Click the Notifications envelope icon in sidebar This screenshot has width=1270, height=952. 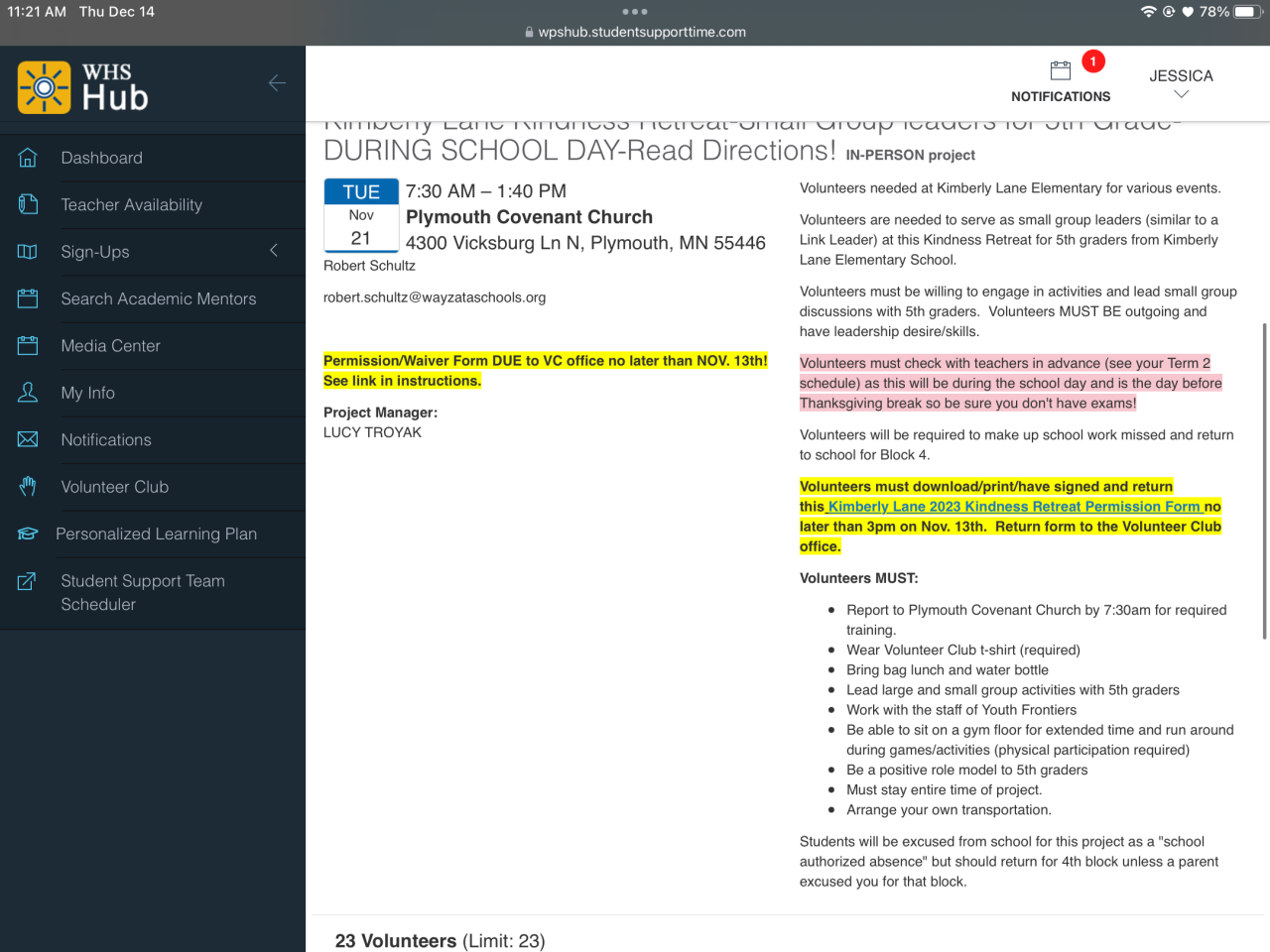click(x=28, y=439)
